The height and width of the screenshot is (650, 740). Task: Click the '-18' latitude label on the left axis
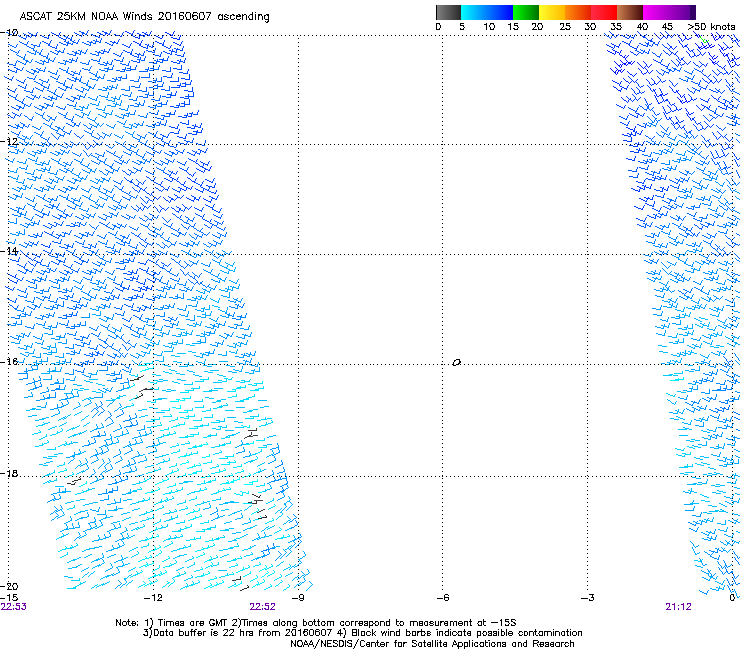click(9, 473)
